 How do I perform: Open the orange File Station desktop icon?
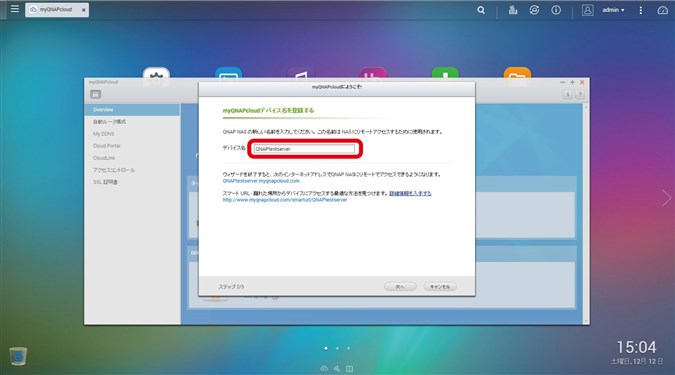coord(517,73)
